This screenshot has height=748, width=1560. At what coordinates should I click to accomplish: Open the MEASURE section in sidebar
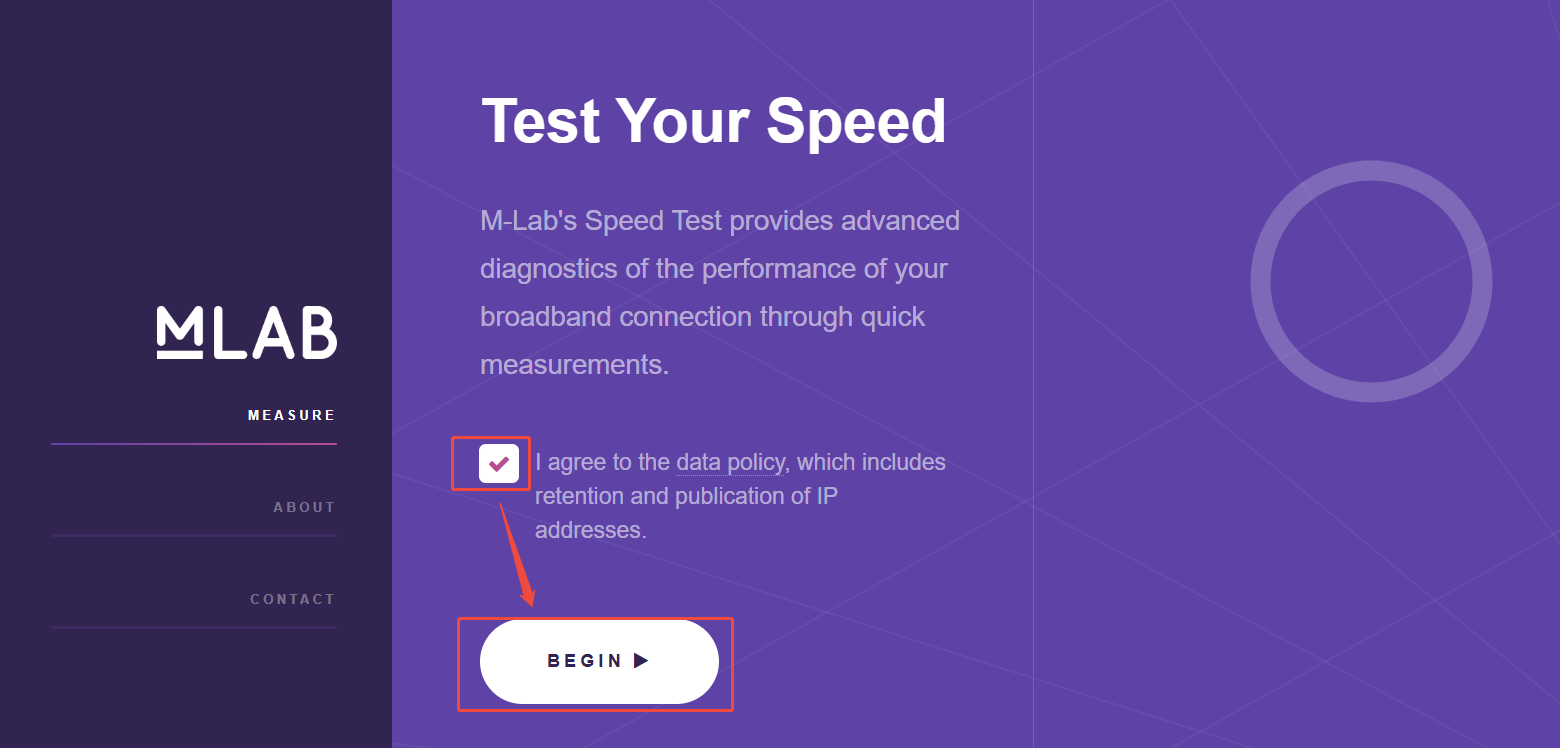point(291,415)
